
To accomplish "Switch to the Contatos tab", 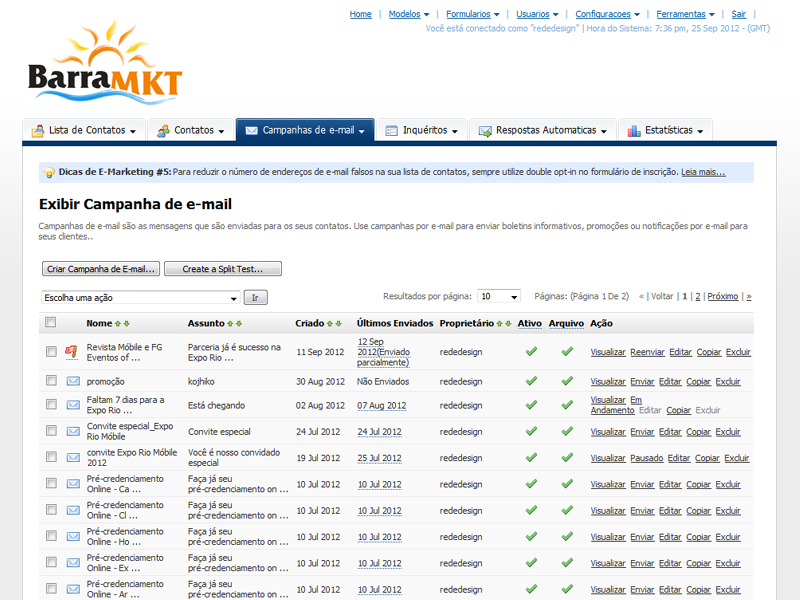I will tap(191, 130).
